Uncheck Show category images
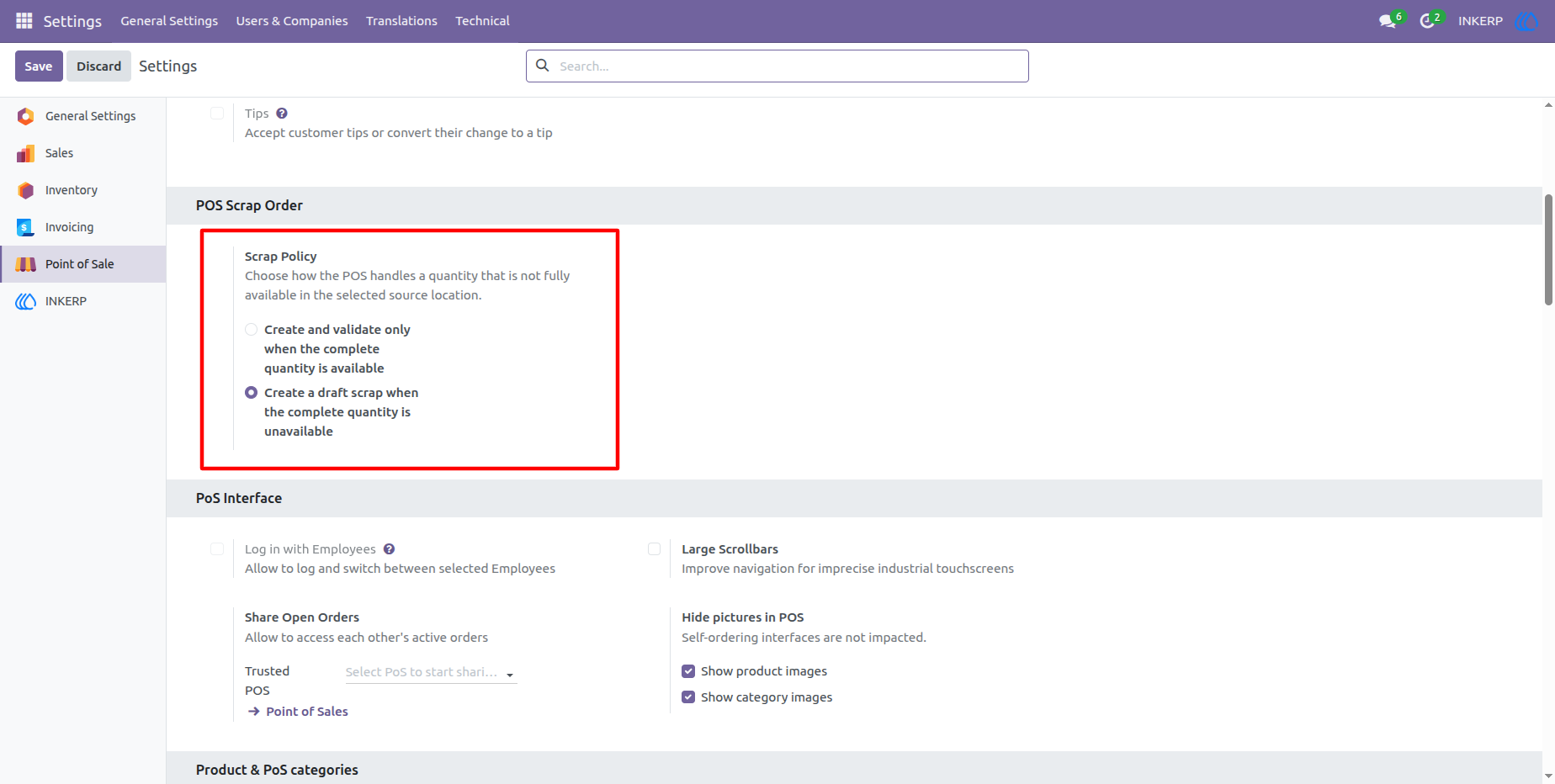1555x784 pixels. [x=688, y=697]
